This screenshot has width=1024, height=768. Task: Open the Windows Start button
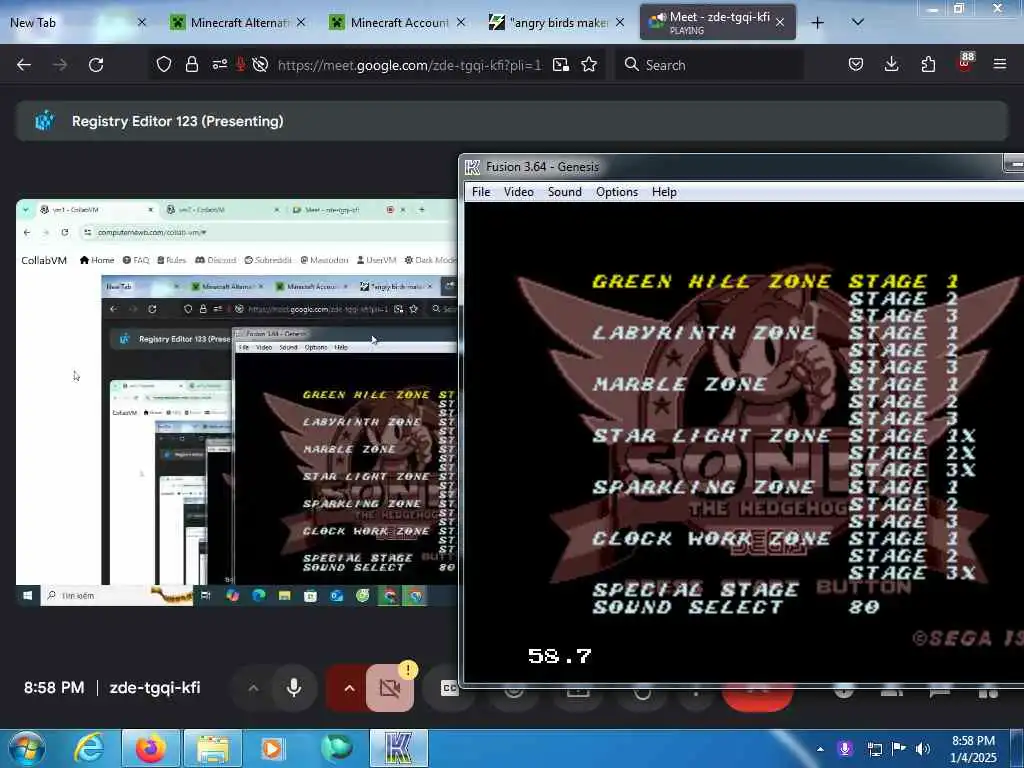pos(26,748)
